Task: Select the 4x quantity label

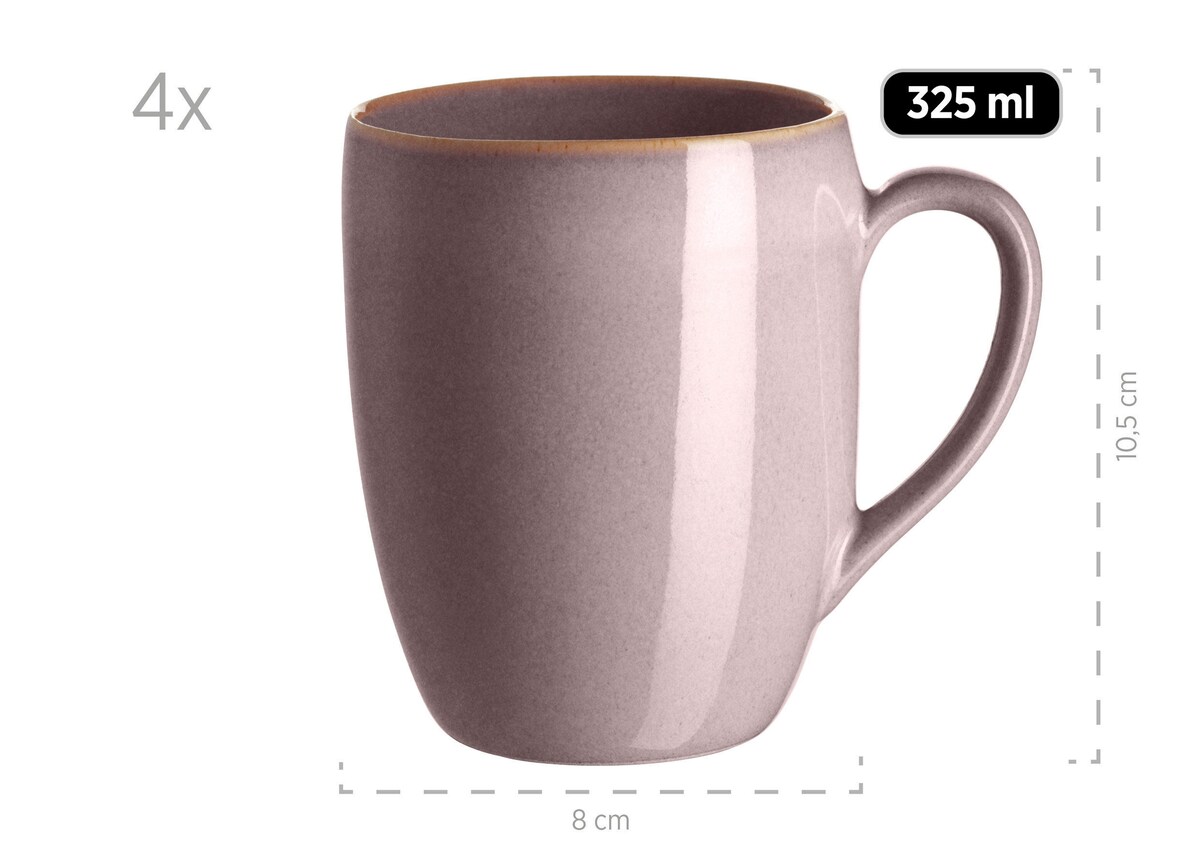Action: (172, 104)
